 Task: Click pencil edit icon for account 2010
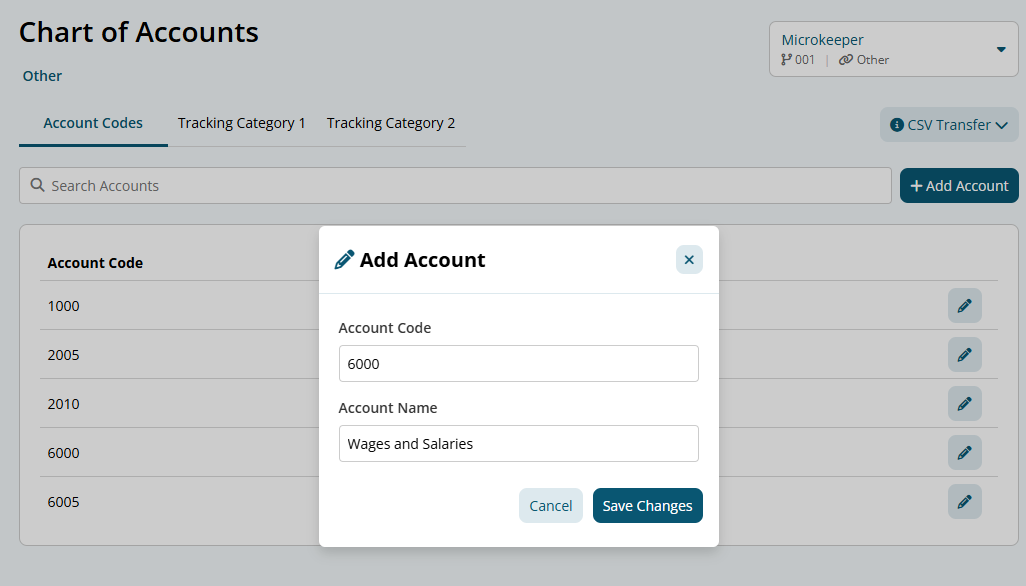tap(964, 404)
